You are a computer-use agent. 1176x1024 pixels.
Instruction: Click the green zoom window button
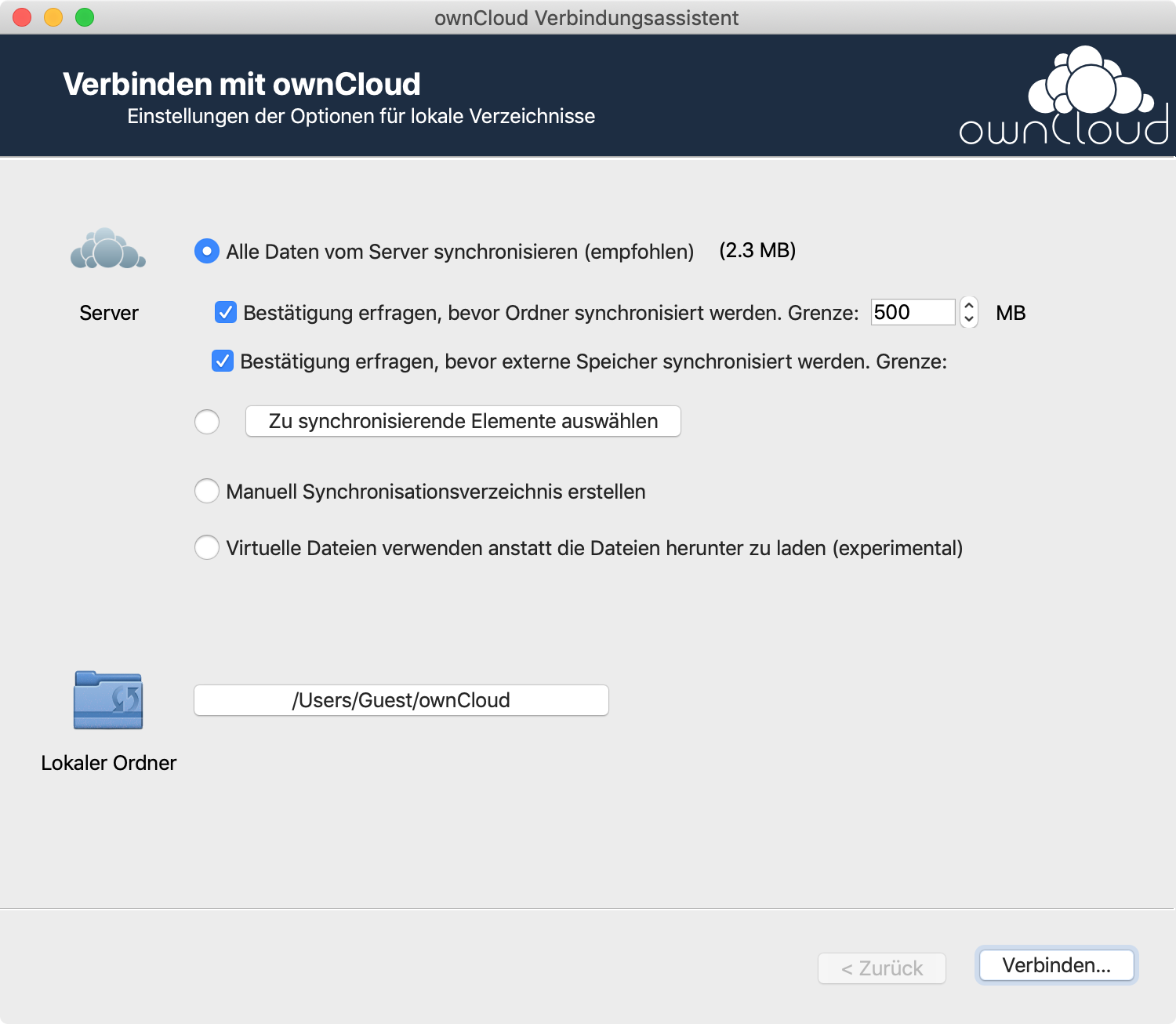click(x=85, y=17)
